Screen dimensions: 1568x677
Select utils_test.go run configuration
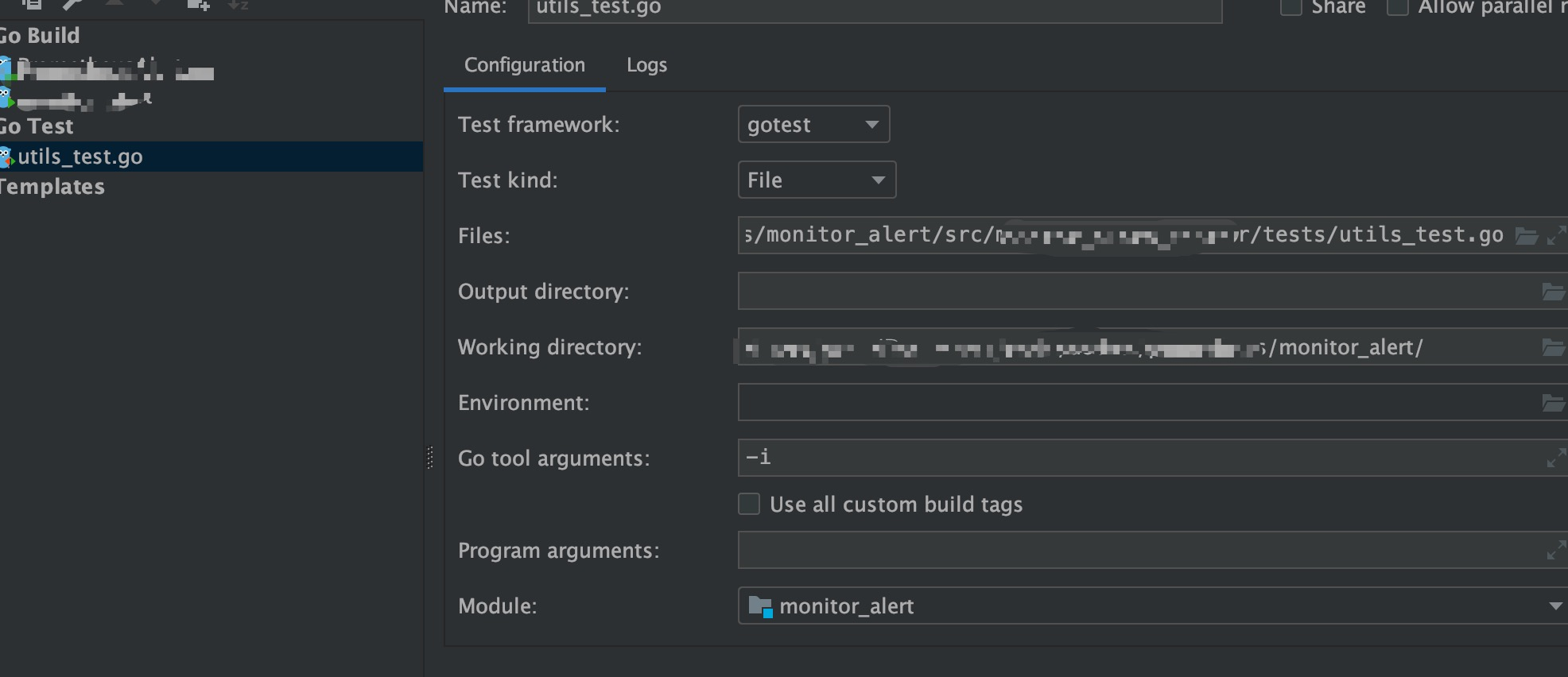(212, 157)
